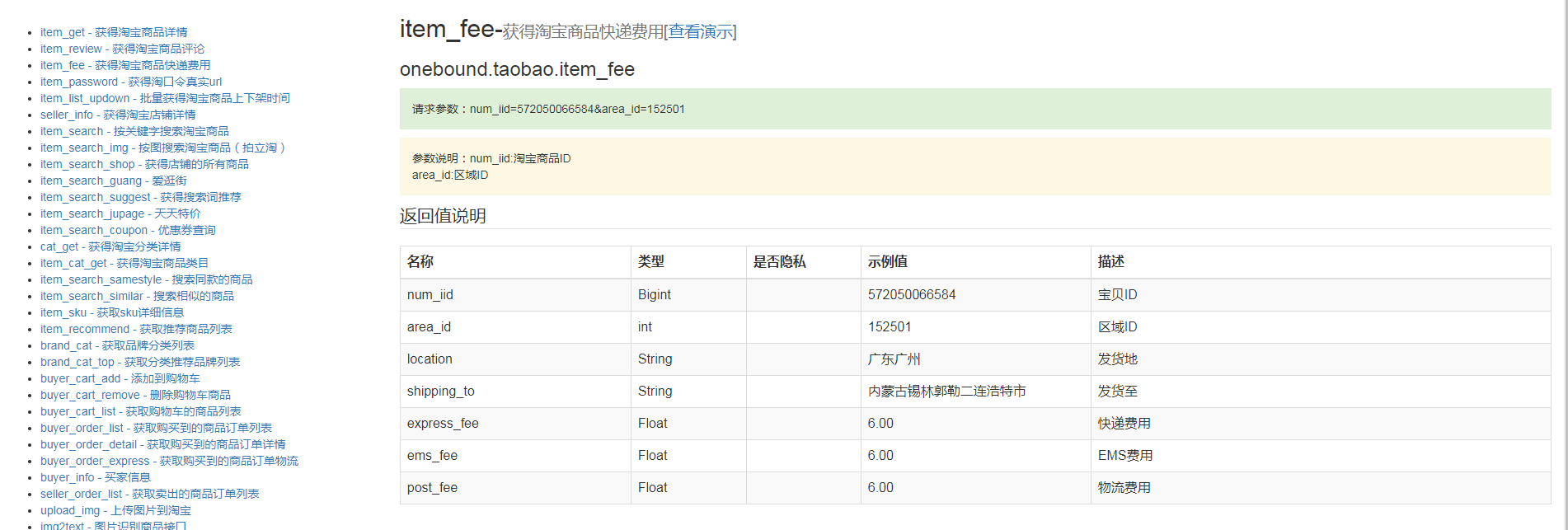Select the ems_fee name cell
The width and height of the screenshot is (1568, 530).
click(x=515, y=455)
